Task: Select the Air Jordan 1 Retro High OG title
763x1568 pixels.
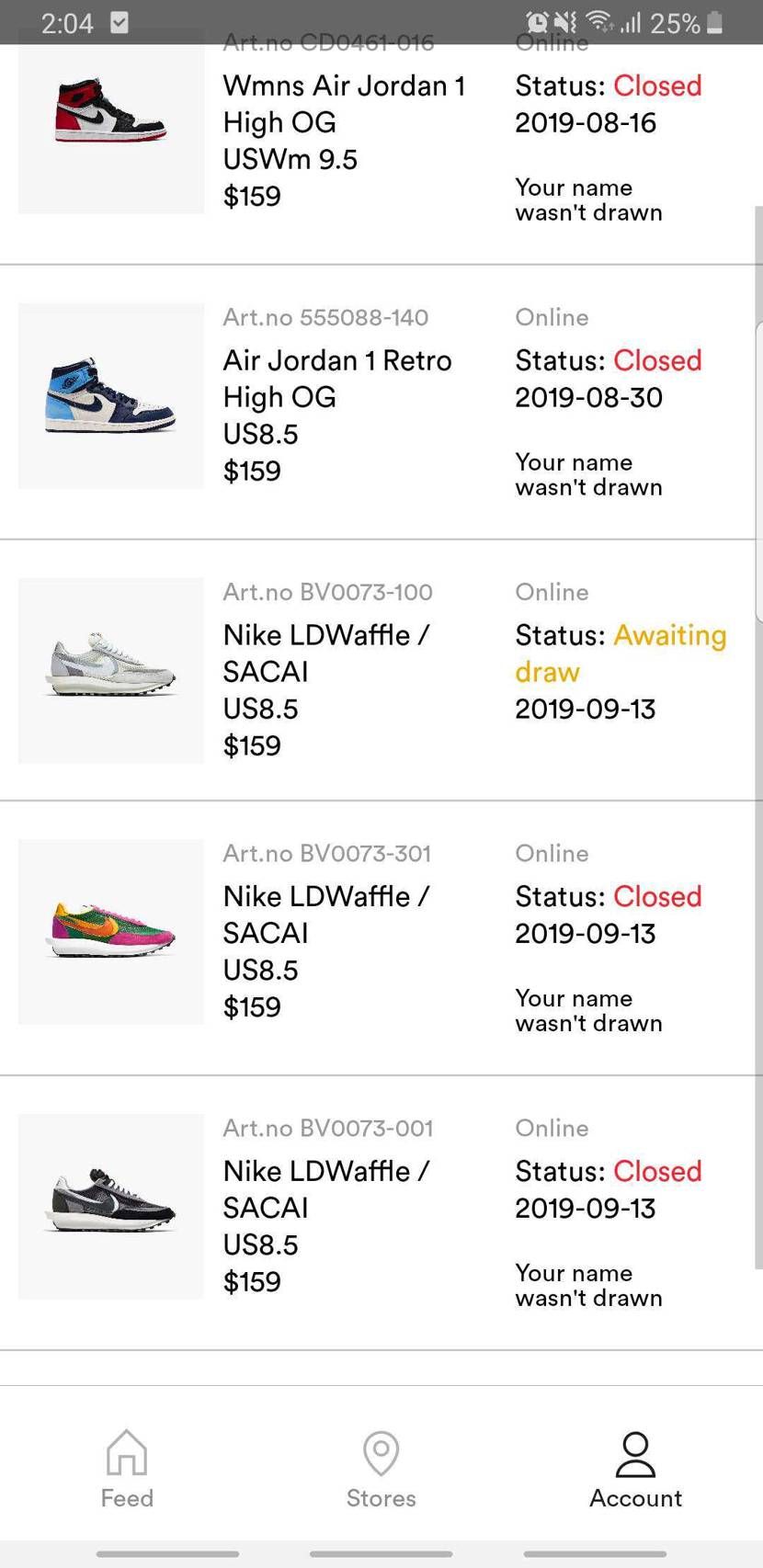Action: click(x=337, y=379)
